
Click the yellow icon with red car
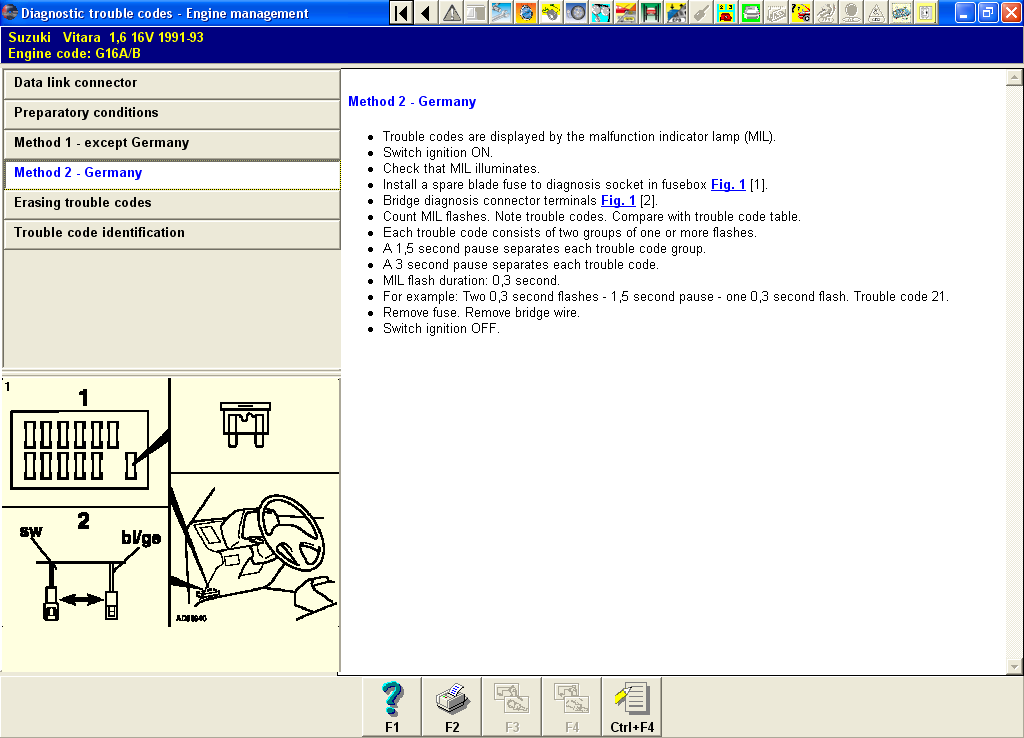pyautogui.click(x=725, y=12)
